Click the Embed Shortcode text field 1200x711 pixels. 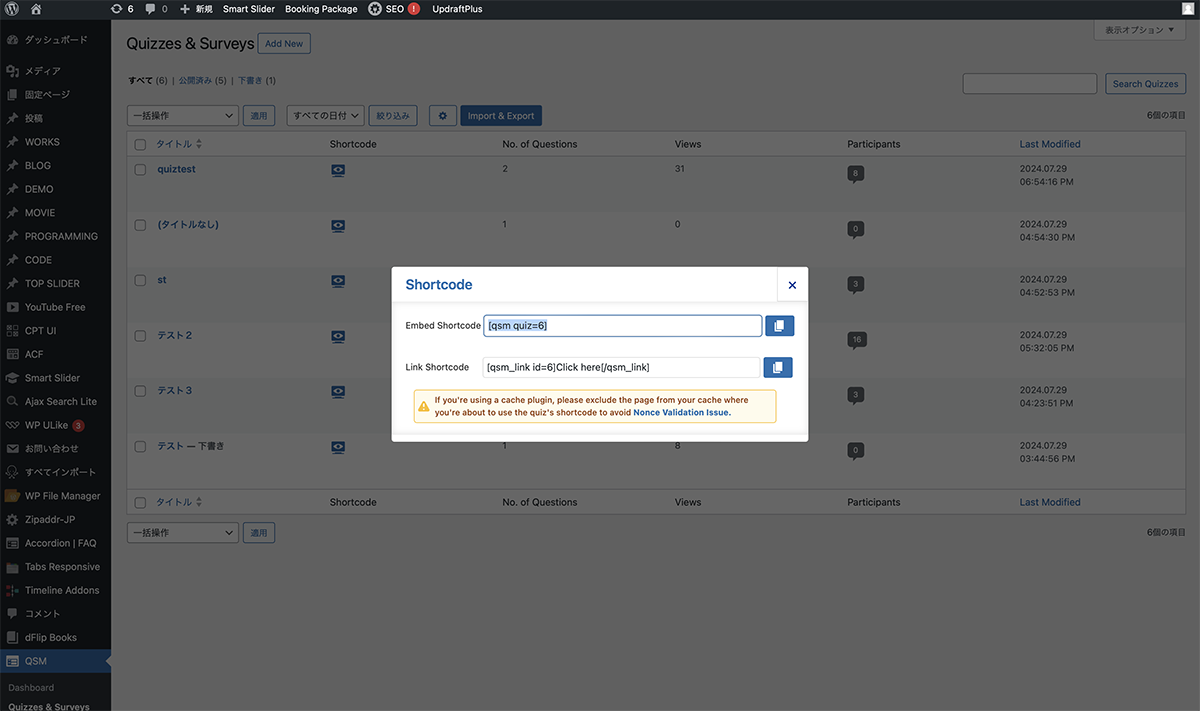(x=622, y=326)
